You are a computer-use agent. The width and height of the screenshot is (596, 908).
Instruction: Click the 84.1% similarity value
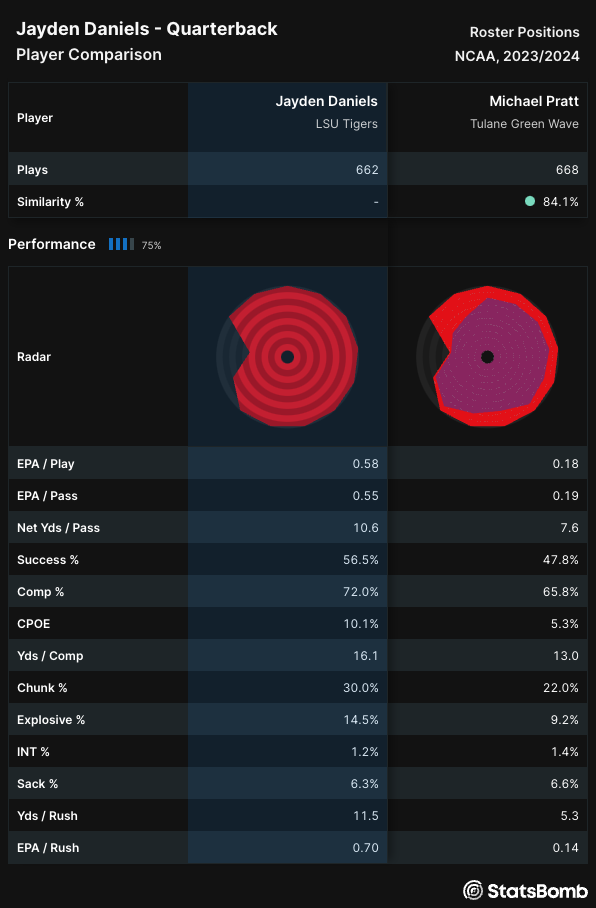click(x=561, y=202)
